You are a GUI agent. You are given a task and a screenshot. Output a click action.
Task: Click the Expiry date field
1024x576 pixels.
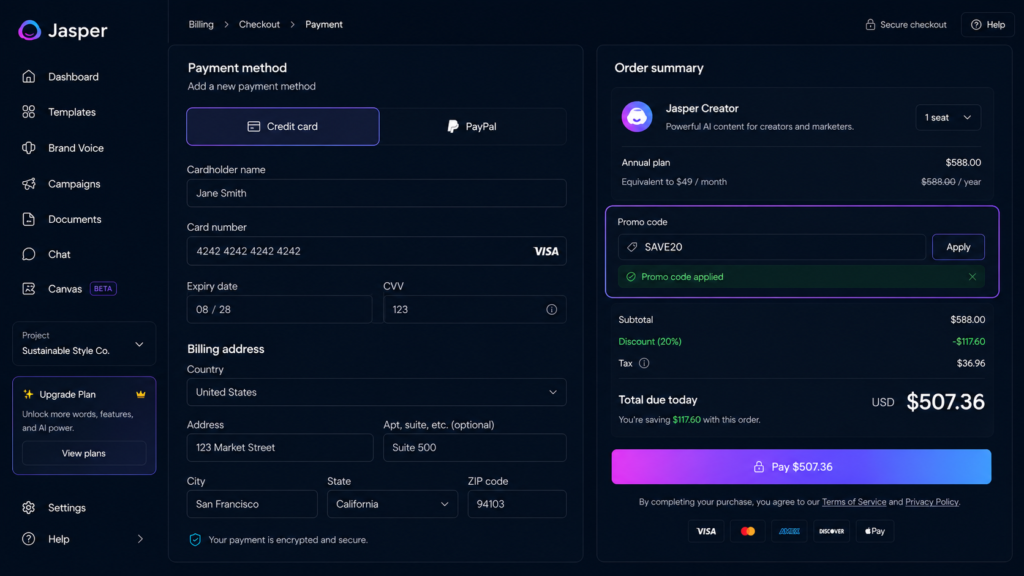280,310
